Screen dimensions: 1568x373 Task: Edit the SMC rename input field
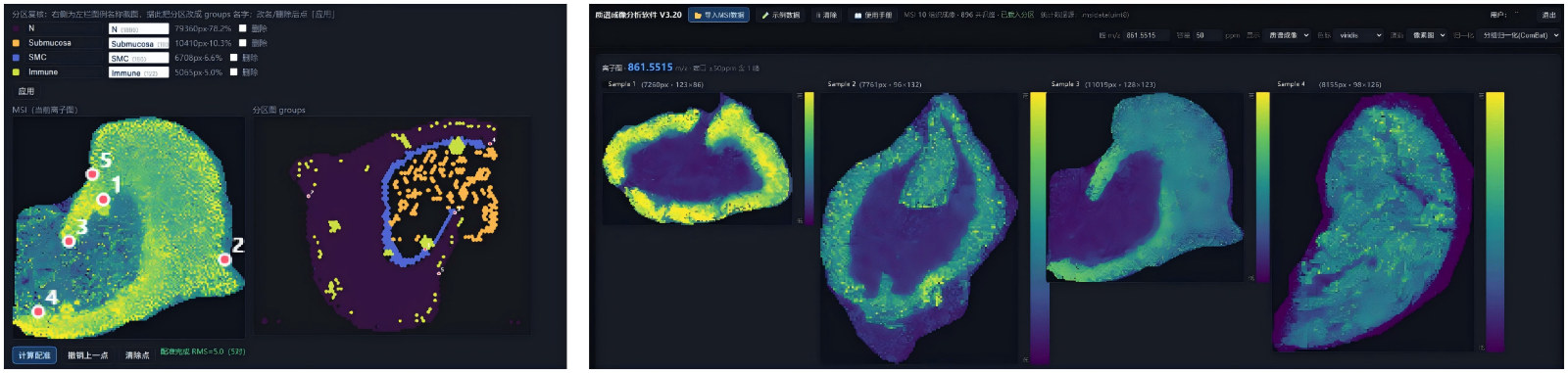click(138, 58)
